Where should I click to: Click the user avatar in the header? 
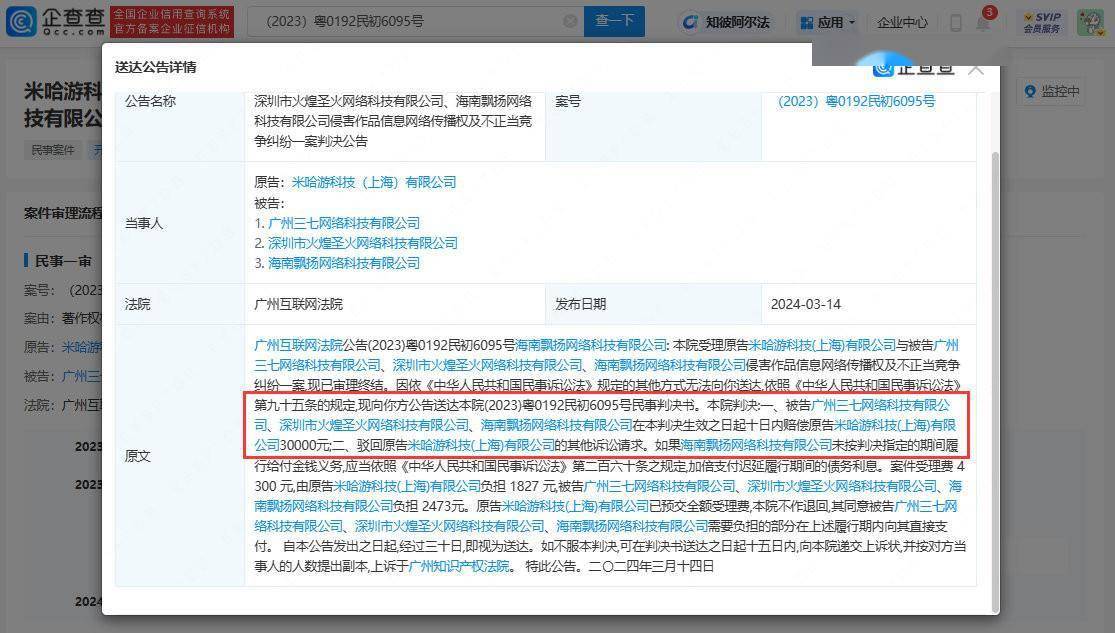click(x=1090, y=22)
